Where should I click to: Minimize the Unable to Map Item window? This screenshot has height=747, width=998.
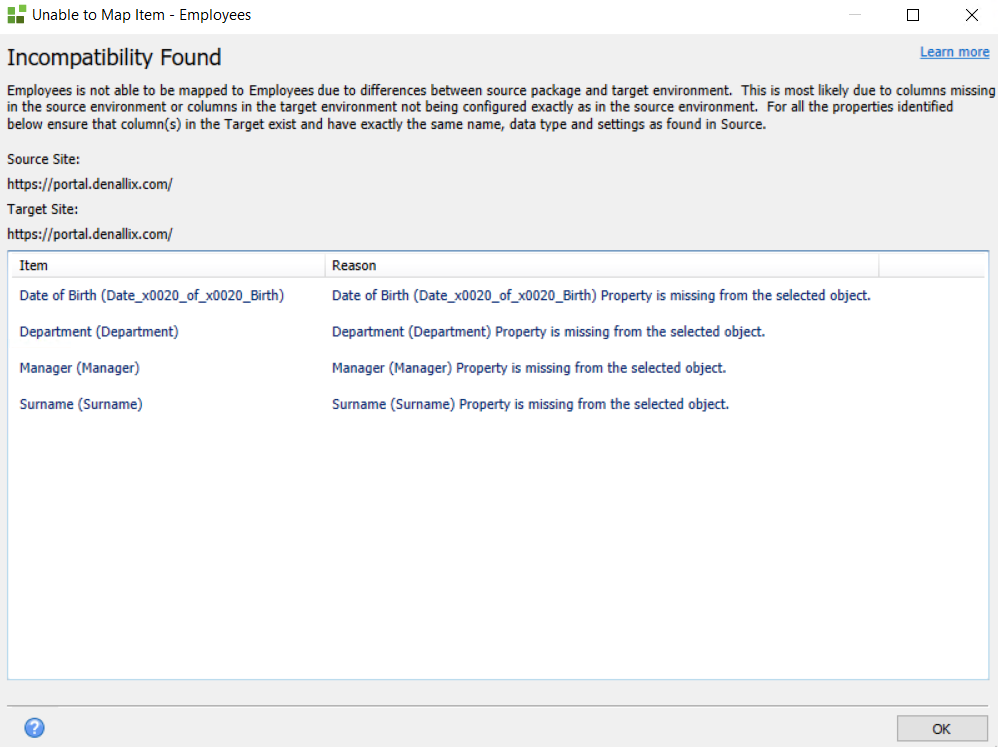[x=854, y=15]
